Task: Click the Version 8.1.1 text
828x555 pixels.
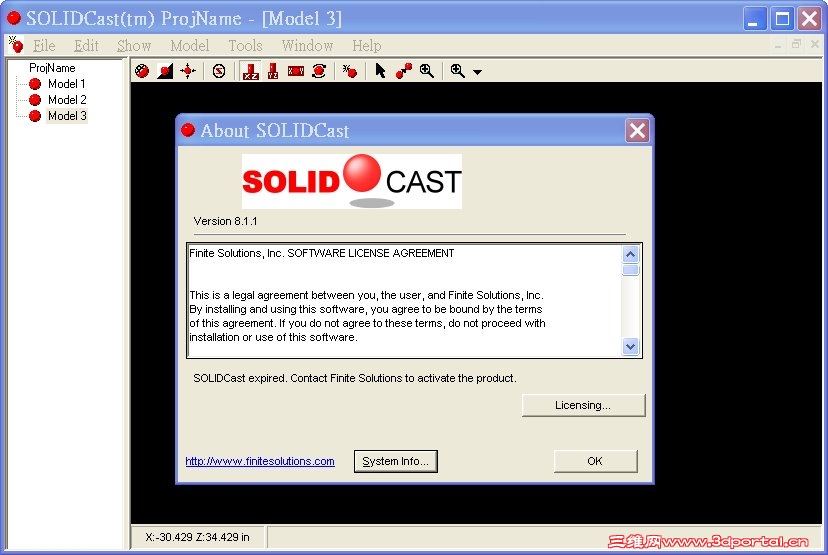Action: pos(225,221)
